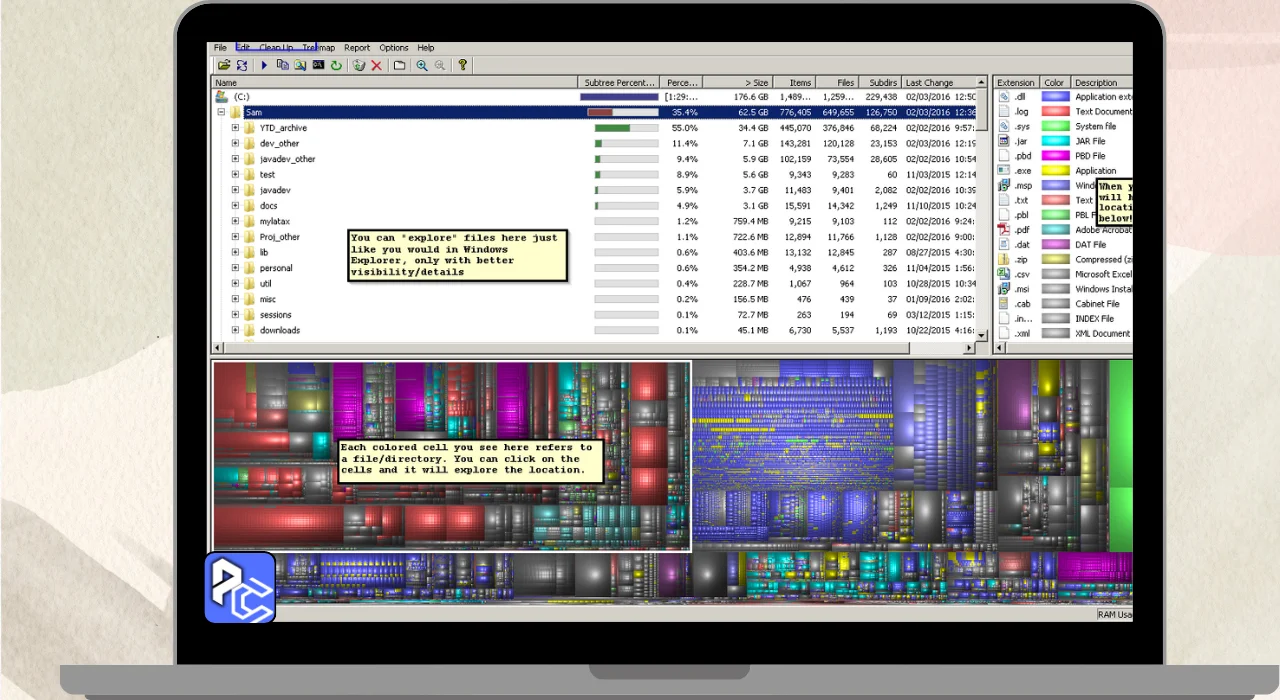The image size is (1280, 700).
Task: Collapse the Sam folder tree node
Action: pyautogui.click(x=221, y=113)
